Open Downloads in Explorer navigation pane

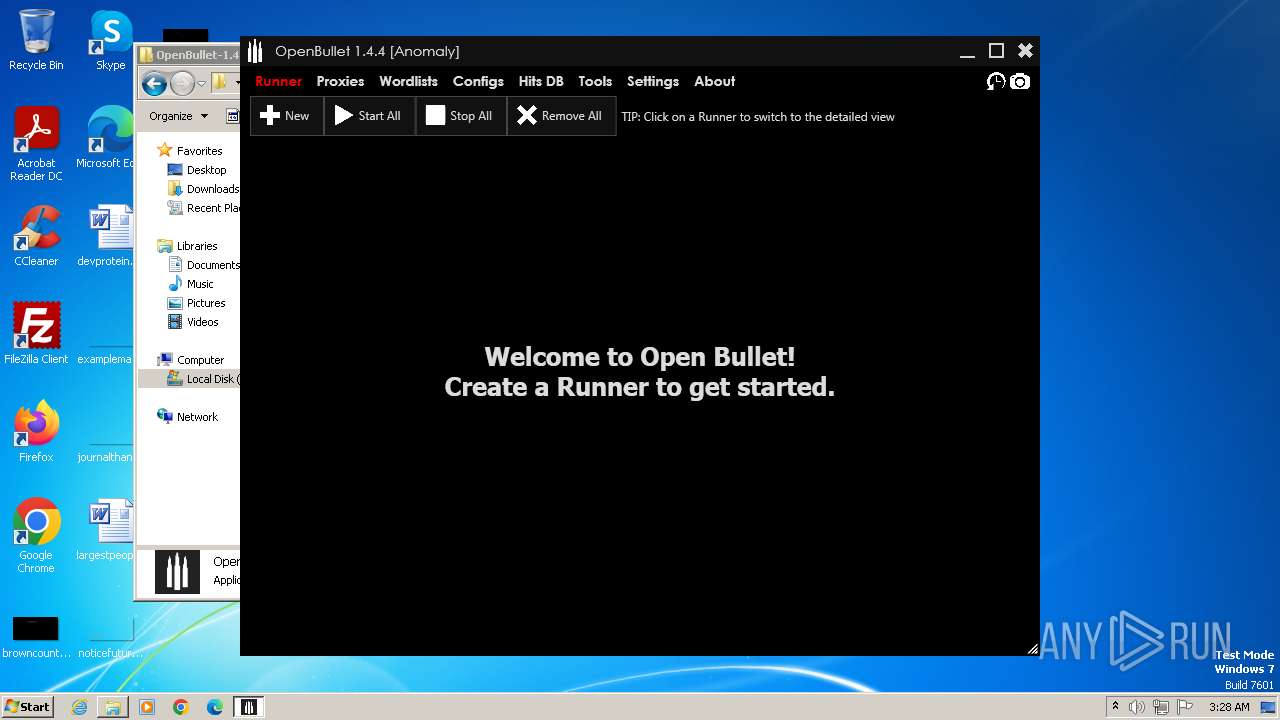[x=203, y=189]
